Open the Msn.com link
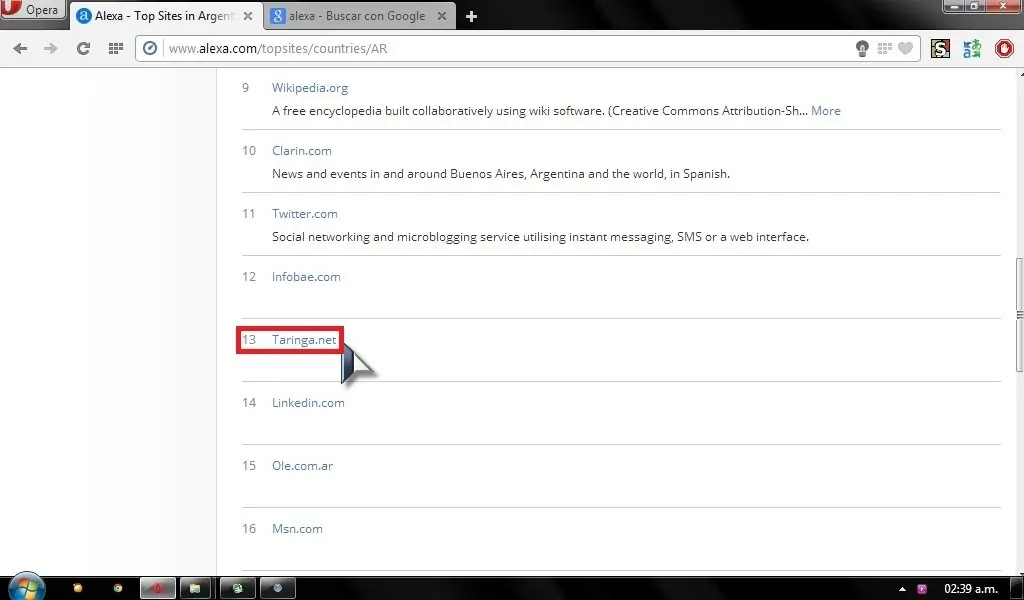The image size is (1024, 600). [x=297, y=529]
